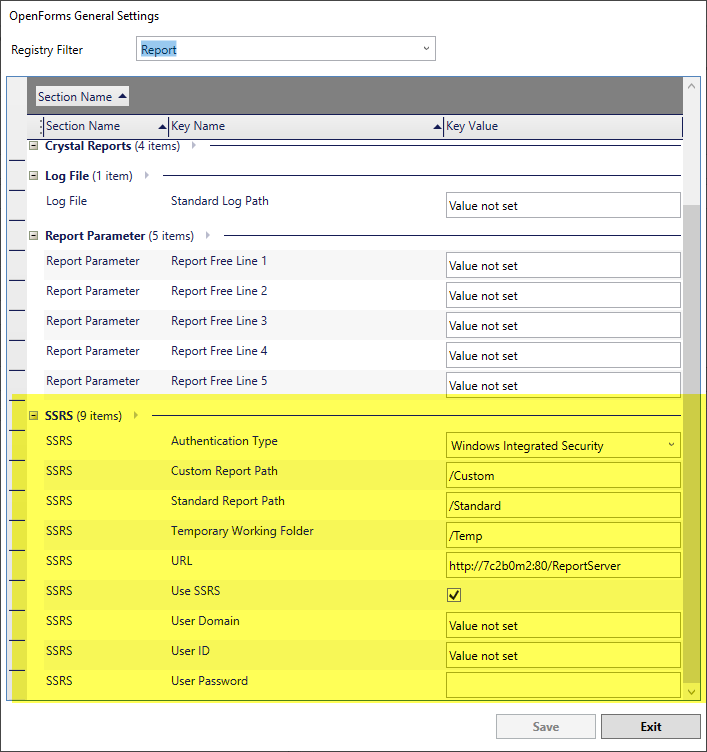Click the Exit button

pos(650,727)
